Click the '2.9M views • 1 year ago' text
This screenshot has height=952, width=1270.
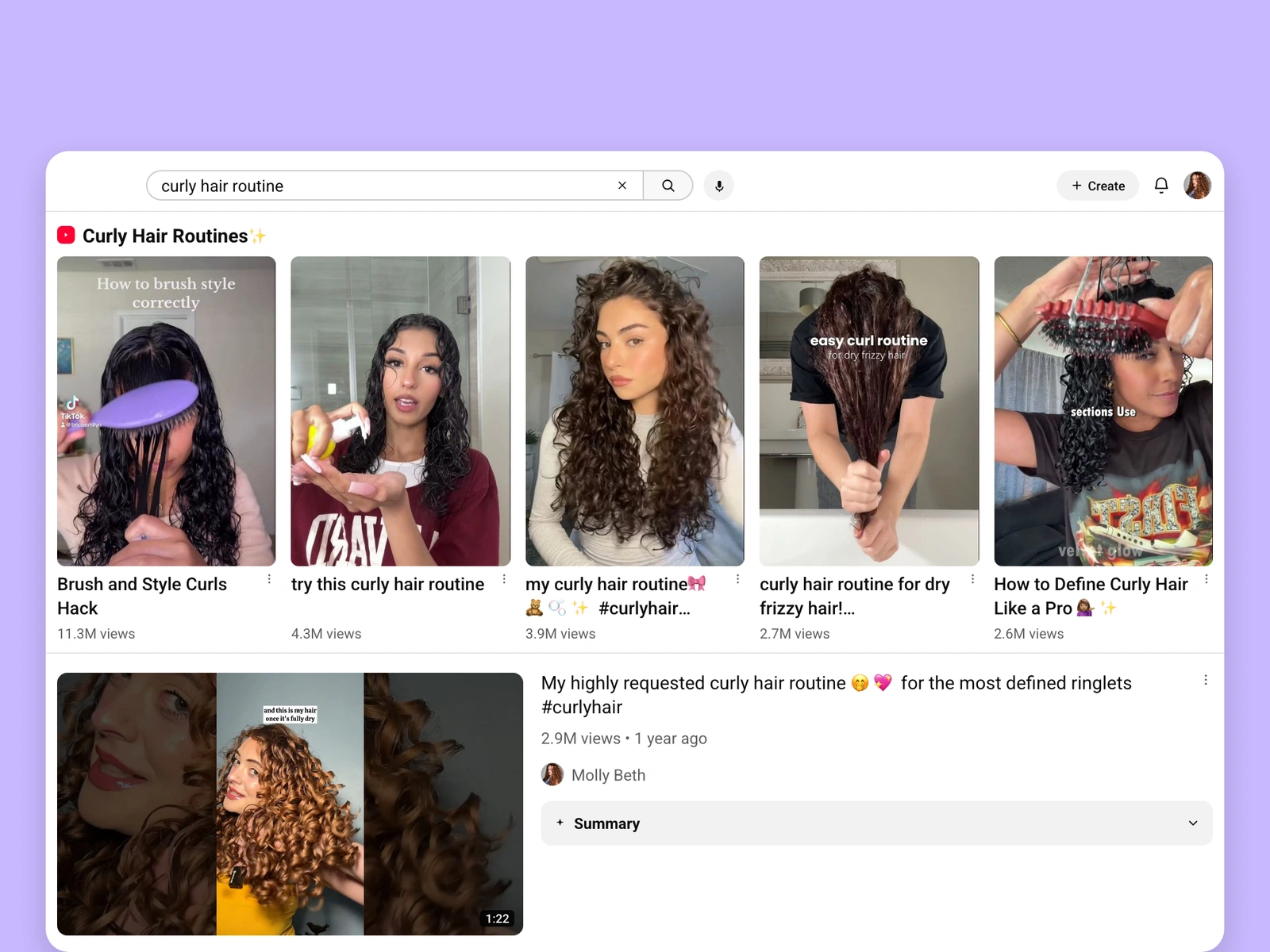(624, 739)
